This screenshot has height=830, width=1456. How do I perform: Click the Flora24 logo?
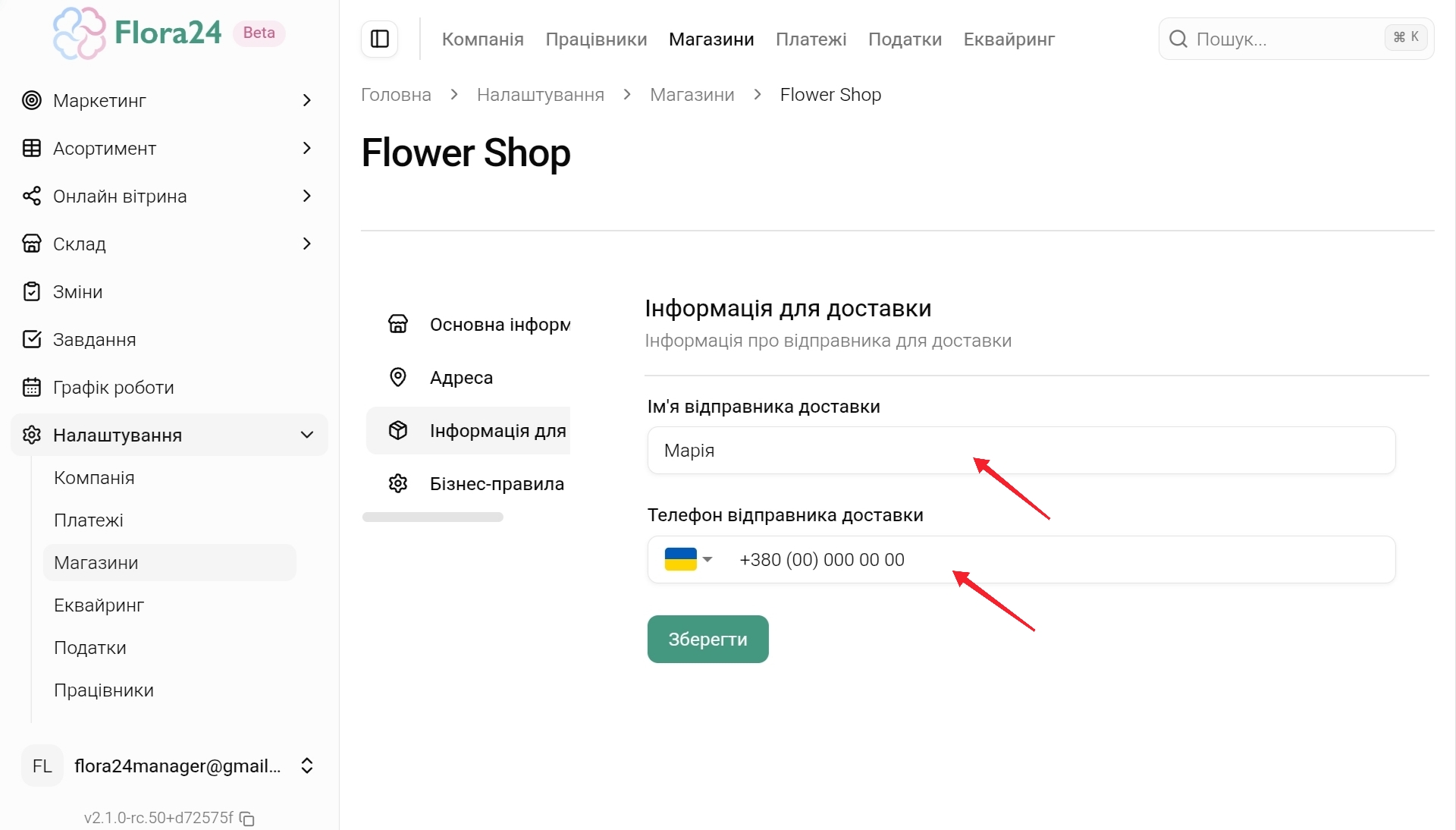click(136, 33)
